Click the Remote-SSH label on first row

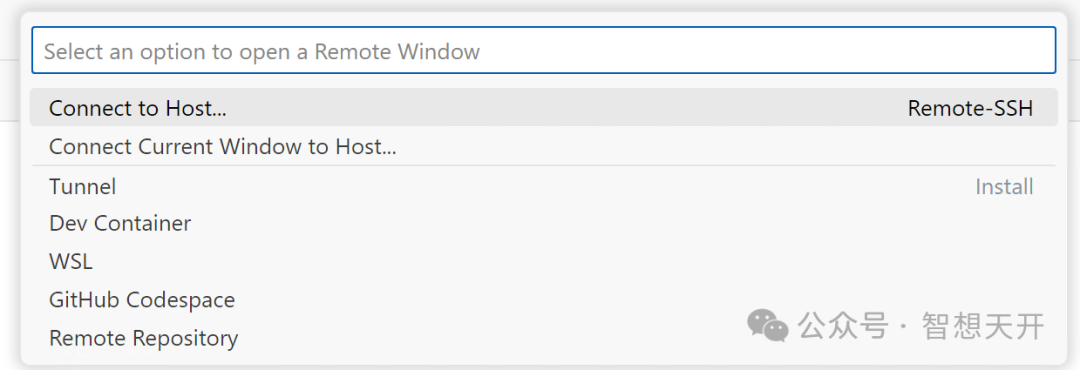tap(970, 108)
